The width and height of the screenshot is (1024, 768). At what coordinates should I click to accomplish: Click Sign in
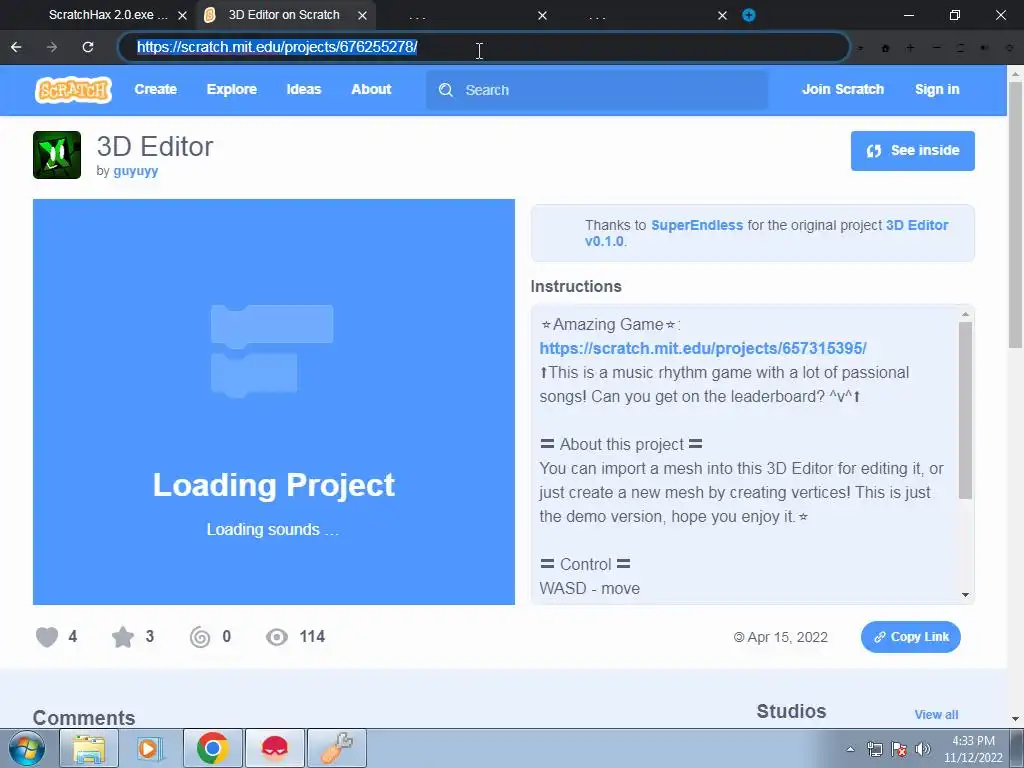937,89
